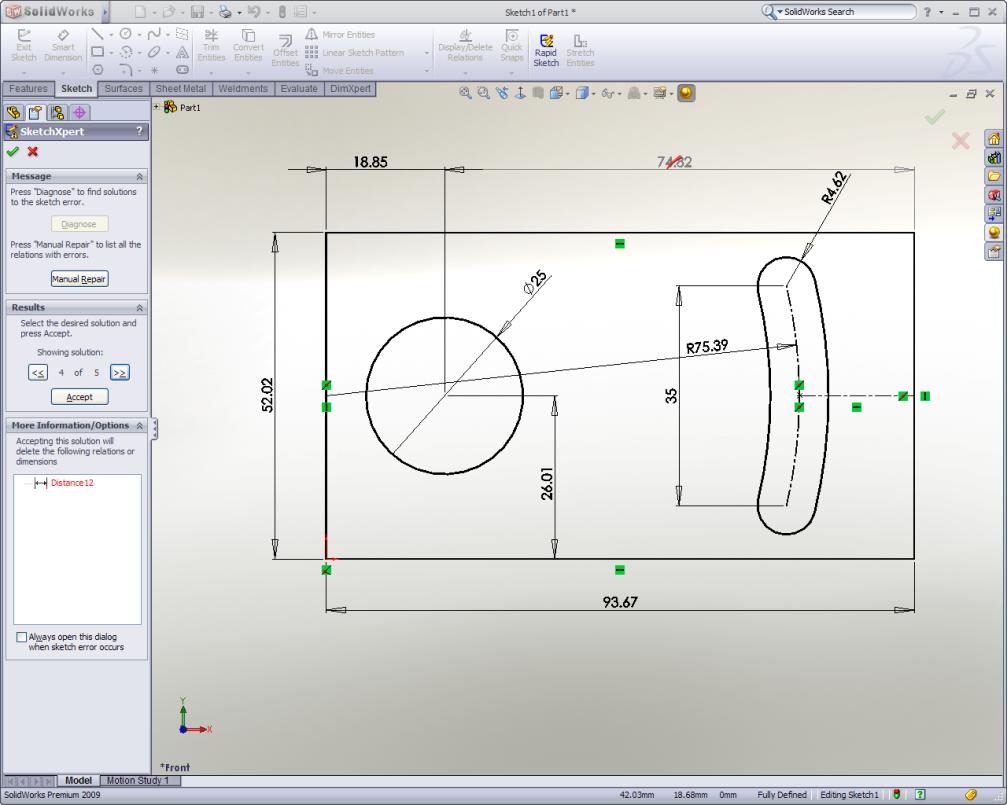
Task: Click the Stretch Entities tool
Action: 580,50
